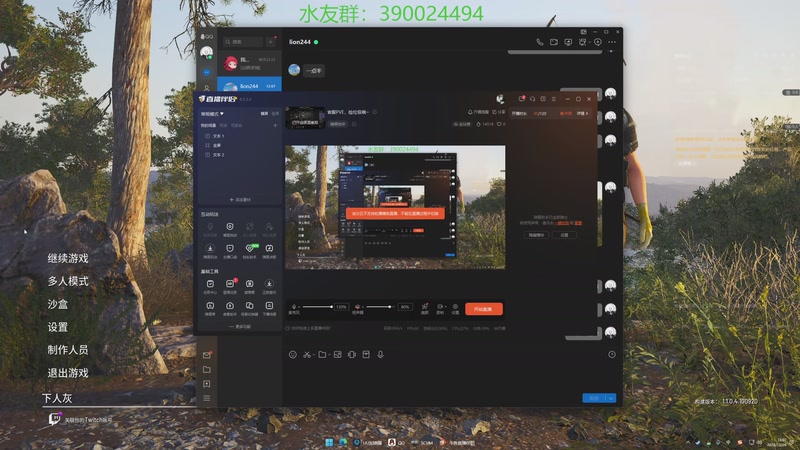The height and width of the screenshot is (450, 800).
Task: Click the blue send button in QQ
Action: (593, 398)
